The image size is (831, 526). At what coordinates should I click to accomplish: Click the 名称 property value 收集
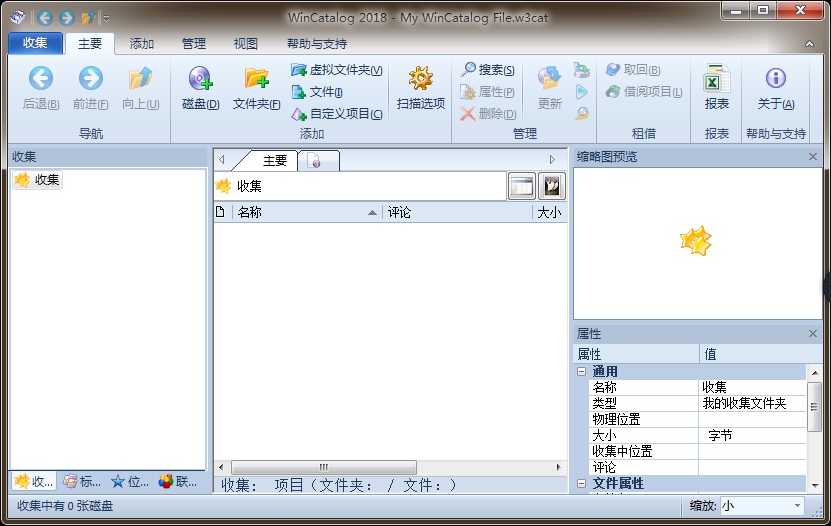[753, 387]
